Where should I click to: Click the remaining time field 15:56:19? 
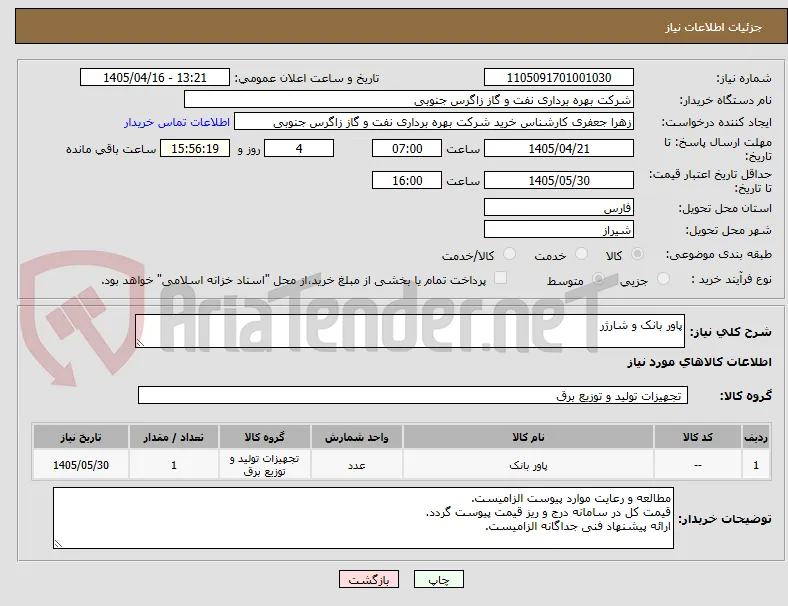(x=195, y=148)
